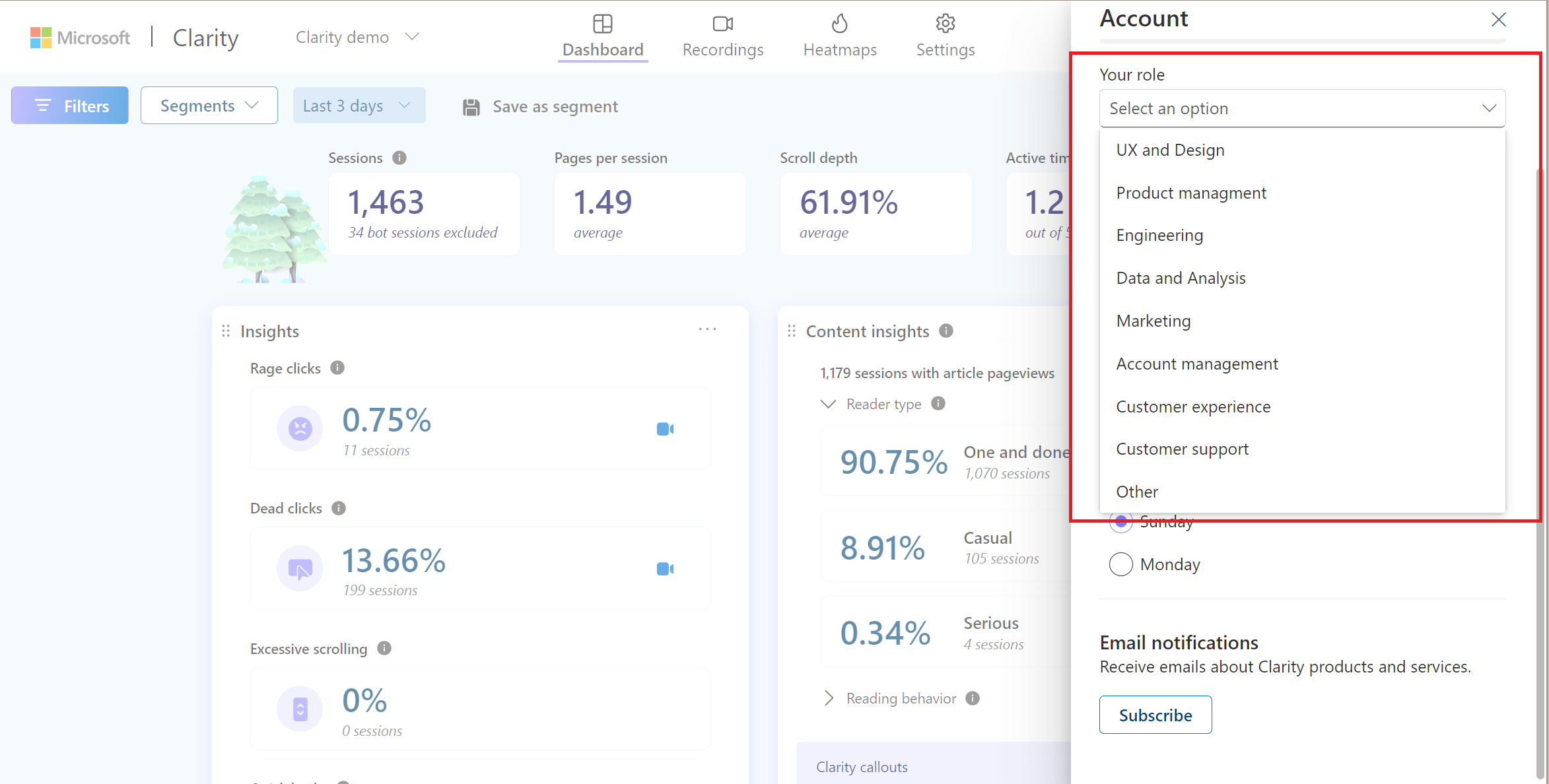Click the 90.75% One and done row
Image resolution: width=1549 pixels, height=784 pixels.
point(946,461)
